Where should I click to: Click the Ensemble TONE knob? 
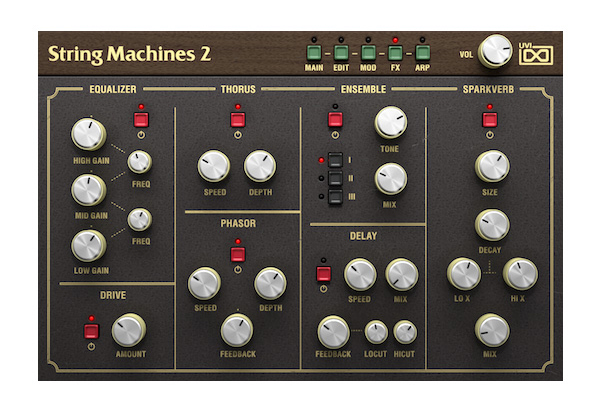pos(391,122)
